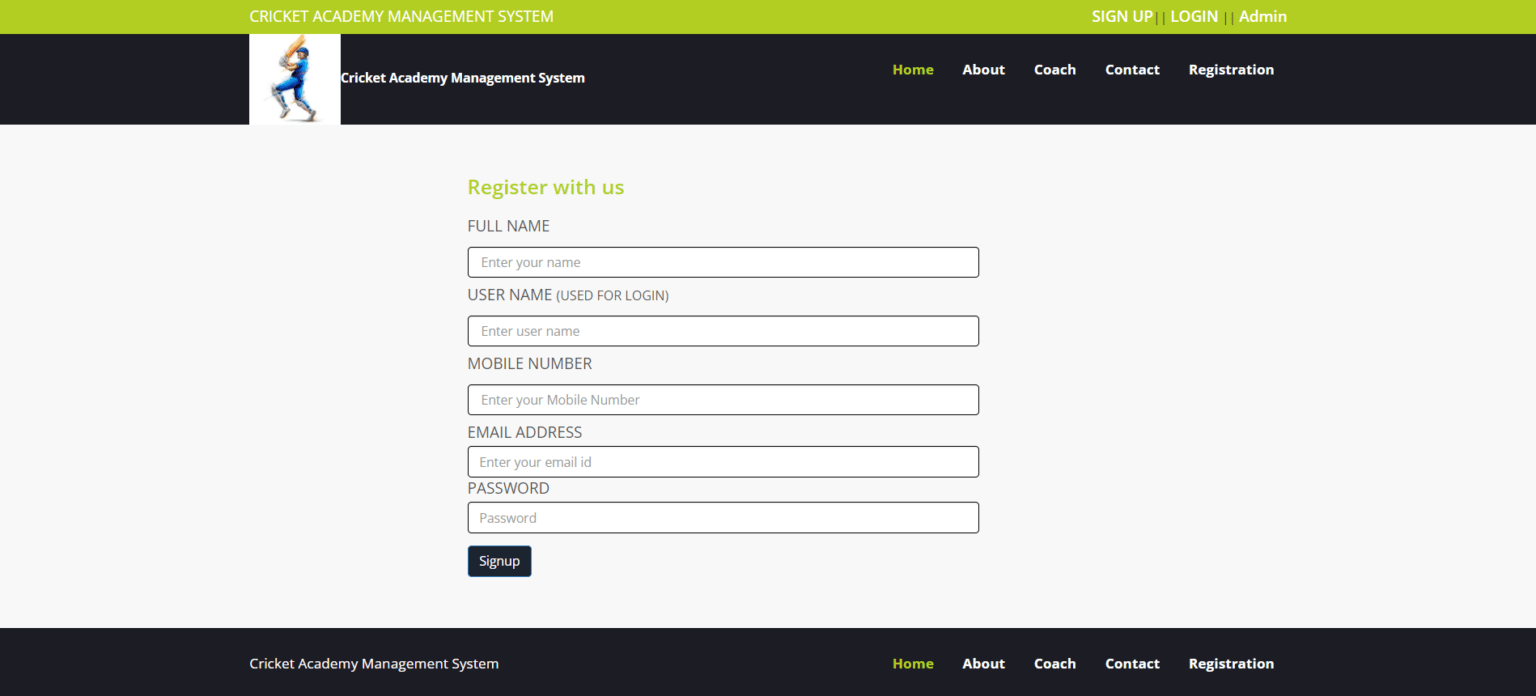Click the cricket batsman logo image

click(x=294, y=78)
